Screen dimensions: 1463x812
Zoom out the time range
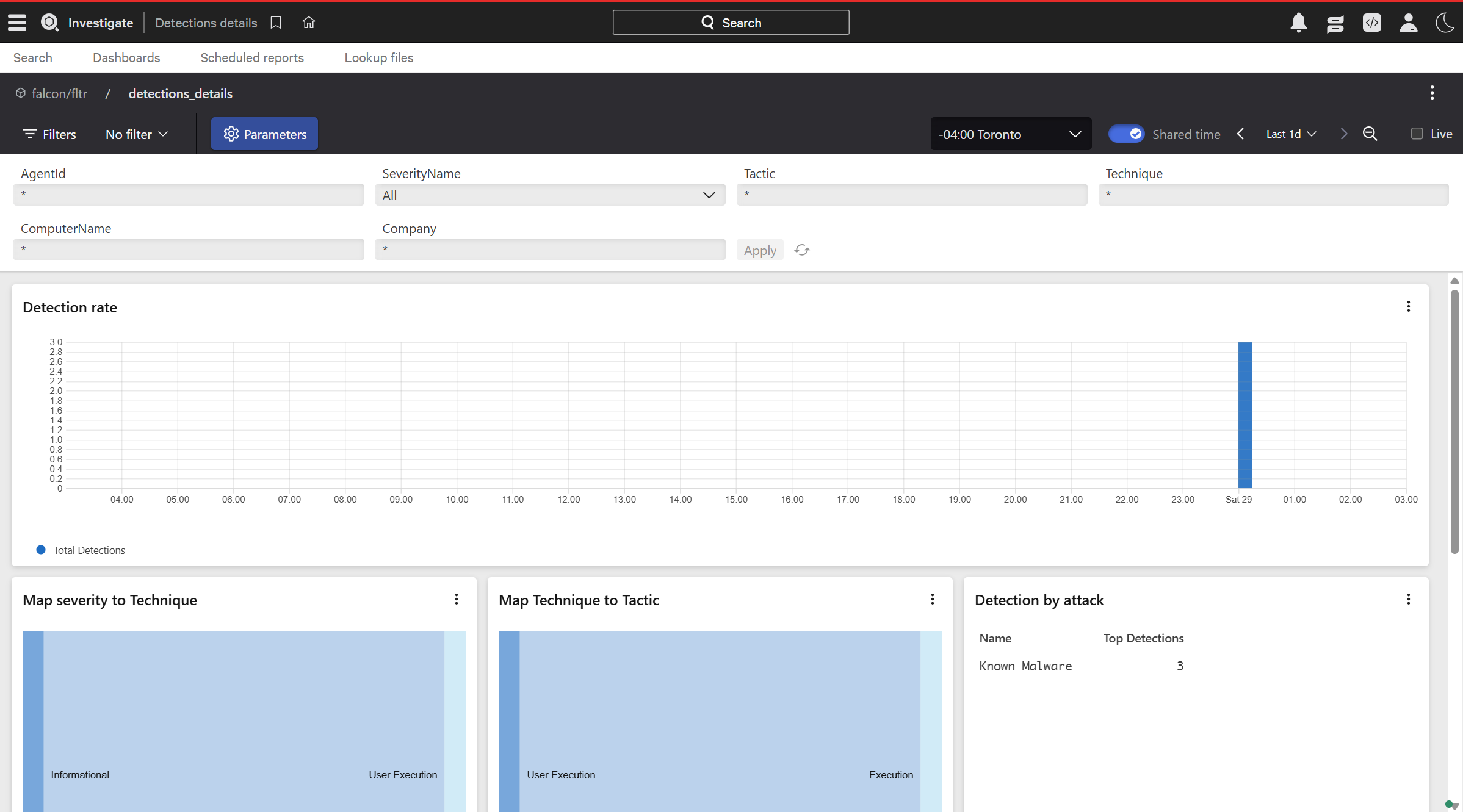[x=1370, y=134]
